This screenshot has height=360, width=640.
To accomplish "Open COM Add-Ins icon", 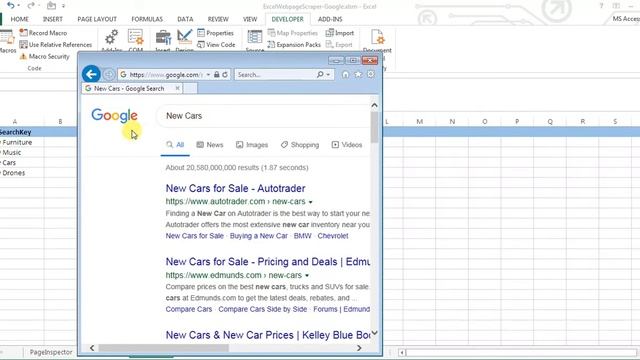I will 136,38.
